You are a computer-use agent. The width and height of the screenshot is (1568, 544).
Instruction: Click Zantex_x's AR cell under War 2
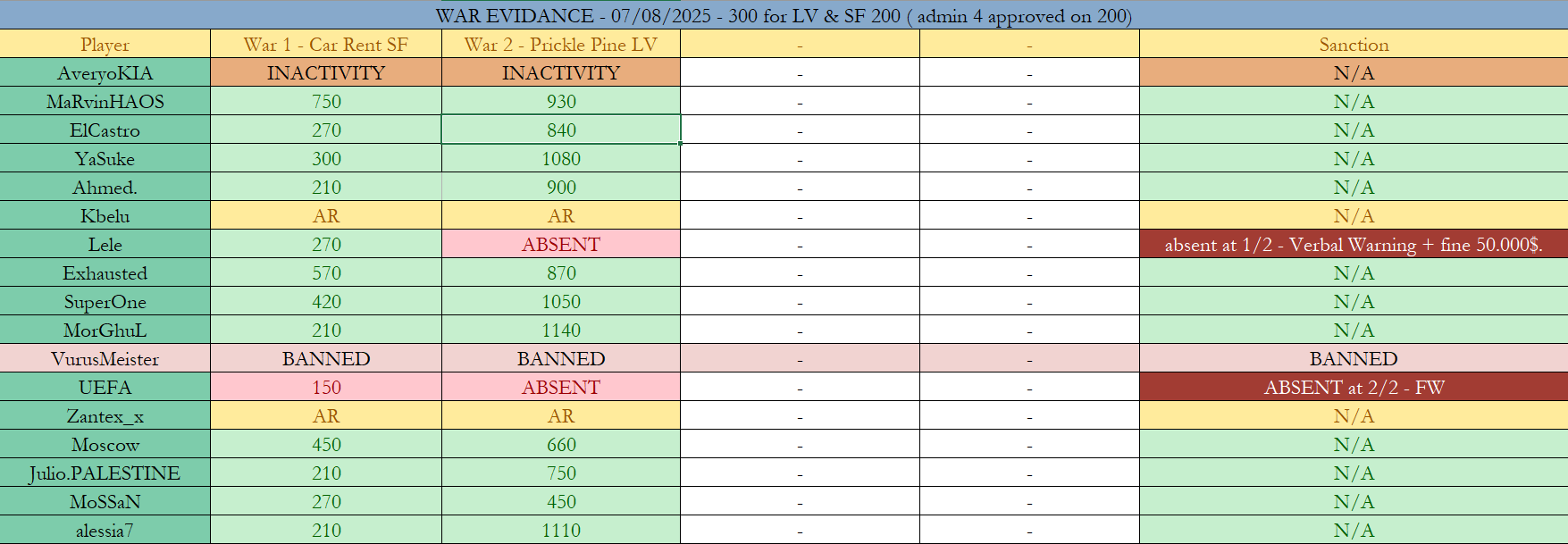click(561, 416)
